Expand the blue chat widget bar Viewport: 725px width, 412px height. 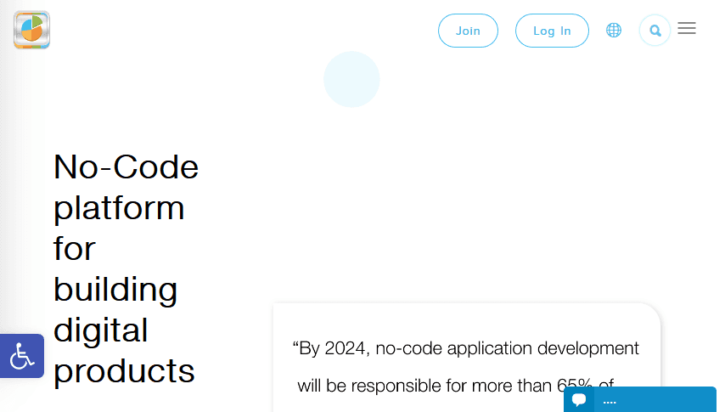(660, 399)
